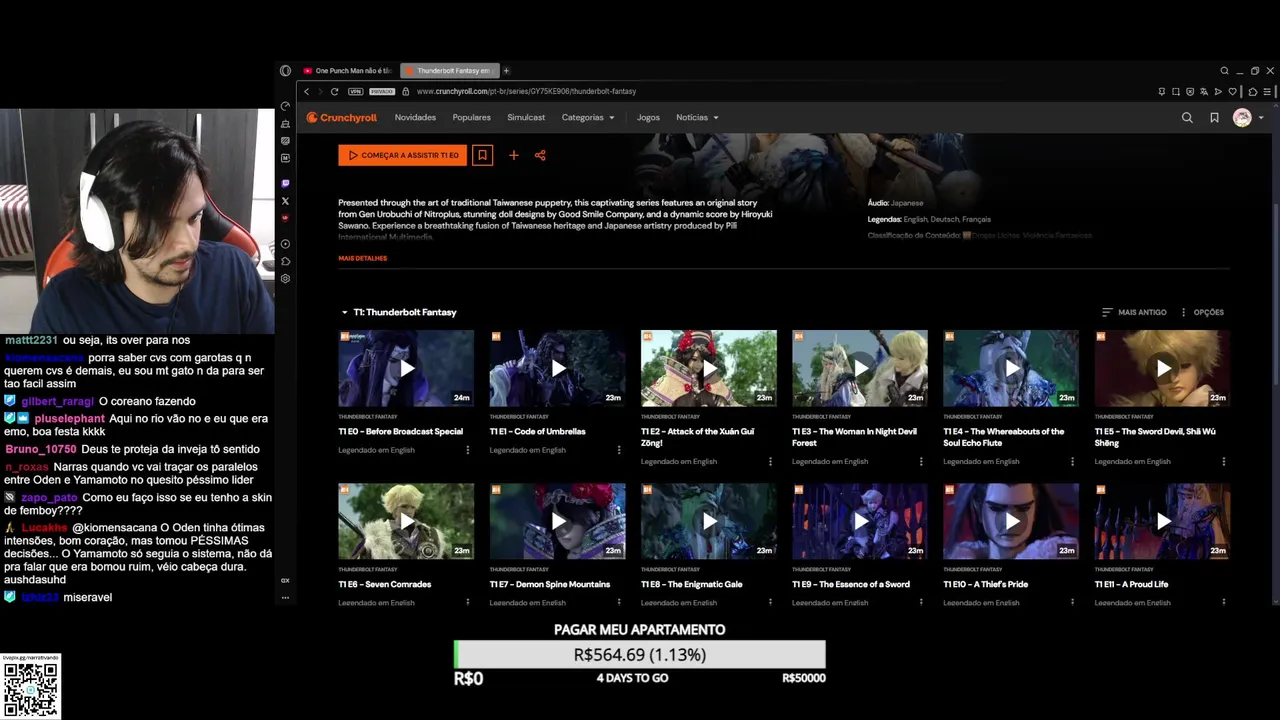Viewport: 1280px width, 720px height.
Task: Toggle watchlist bookmark beside the watch button
Action: pyautogui.click(x=482, y=155)
